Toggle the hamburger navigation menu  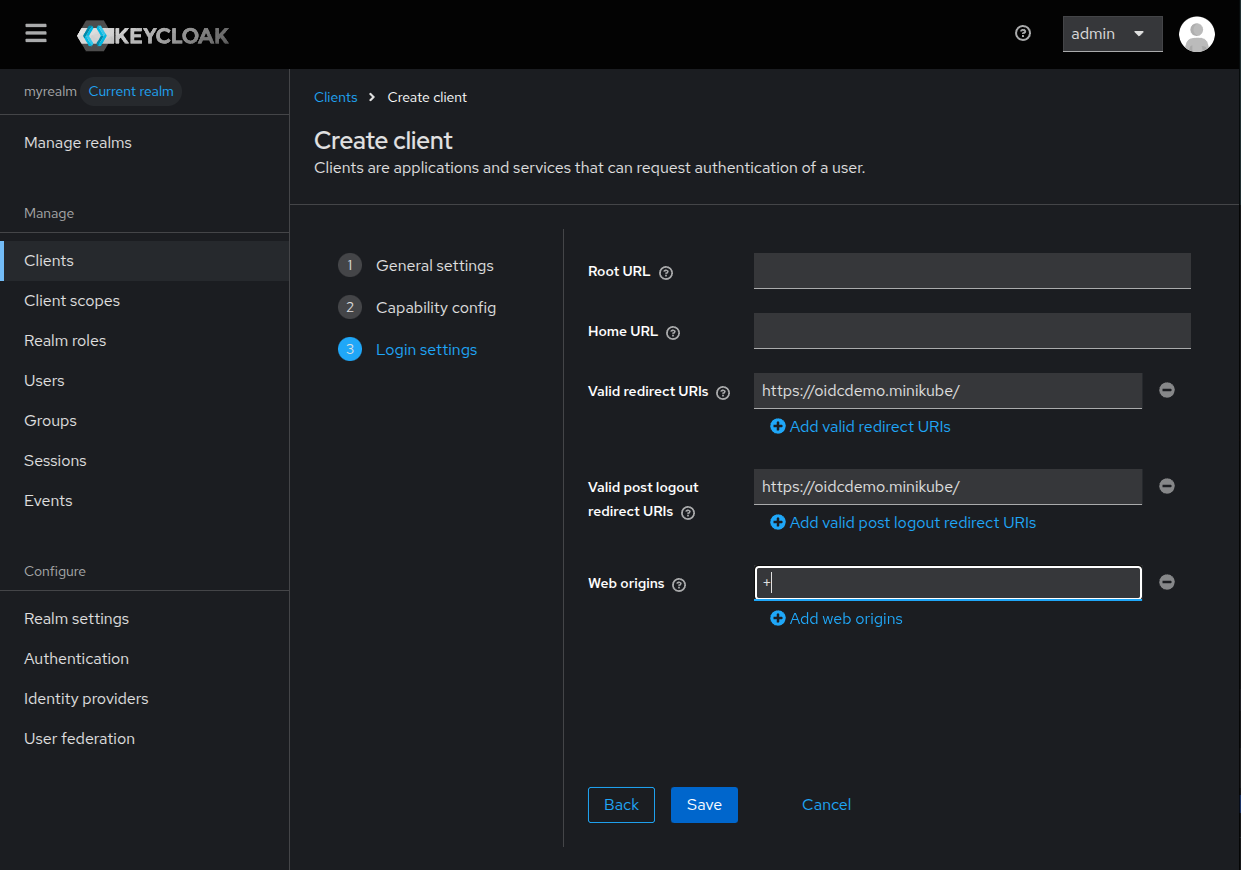point(36,34)
